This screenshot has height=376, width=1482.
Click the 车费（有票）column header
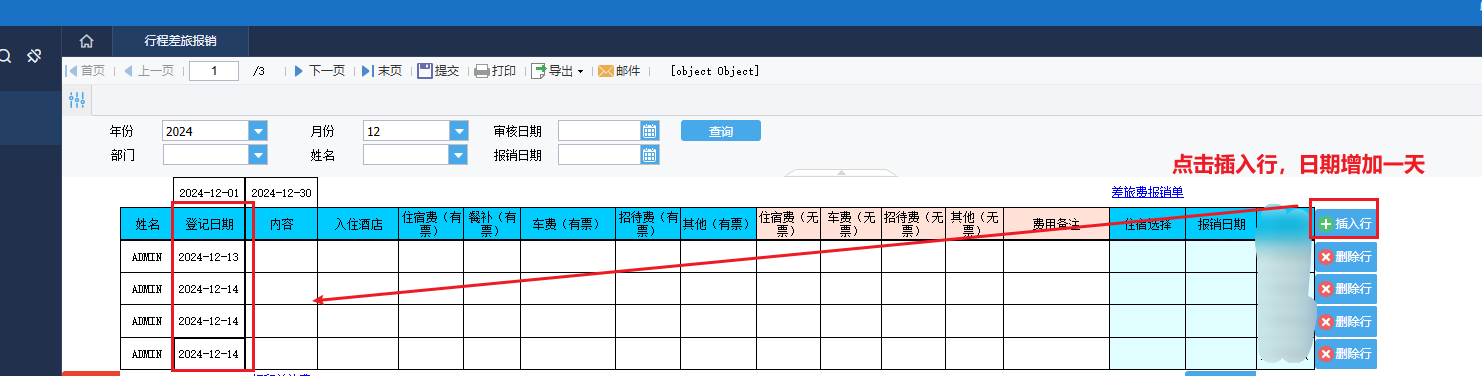568,225
